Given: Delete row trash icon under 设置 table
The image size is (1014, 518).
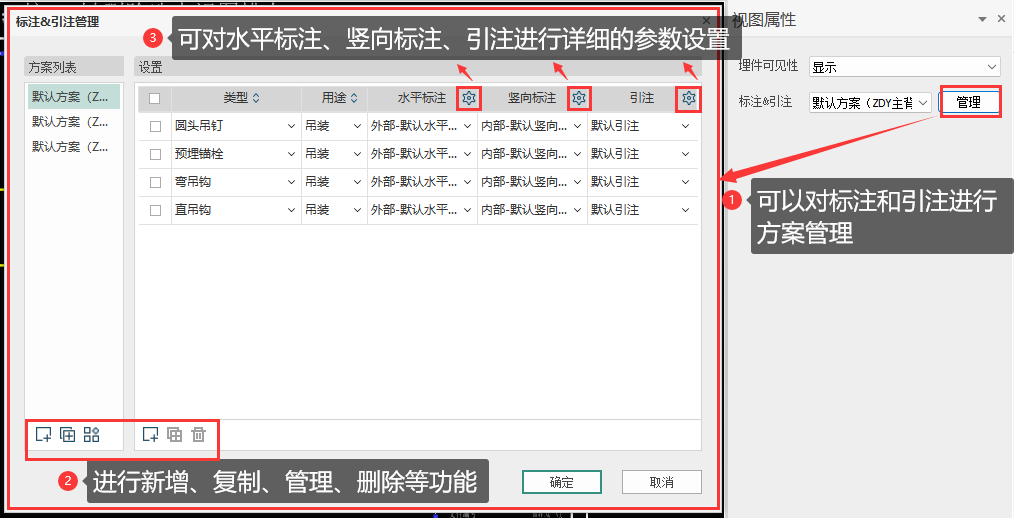Looking at the screenshot, I should (x=199, y=435).
